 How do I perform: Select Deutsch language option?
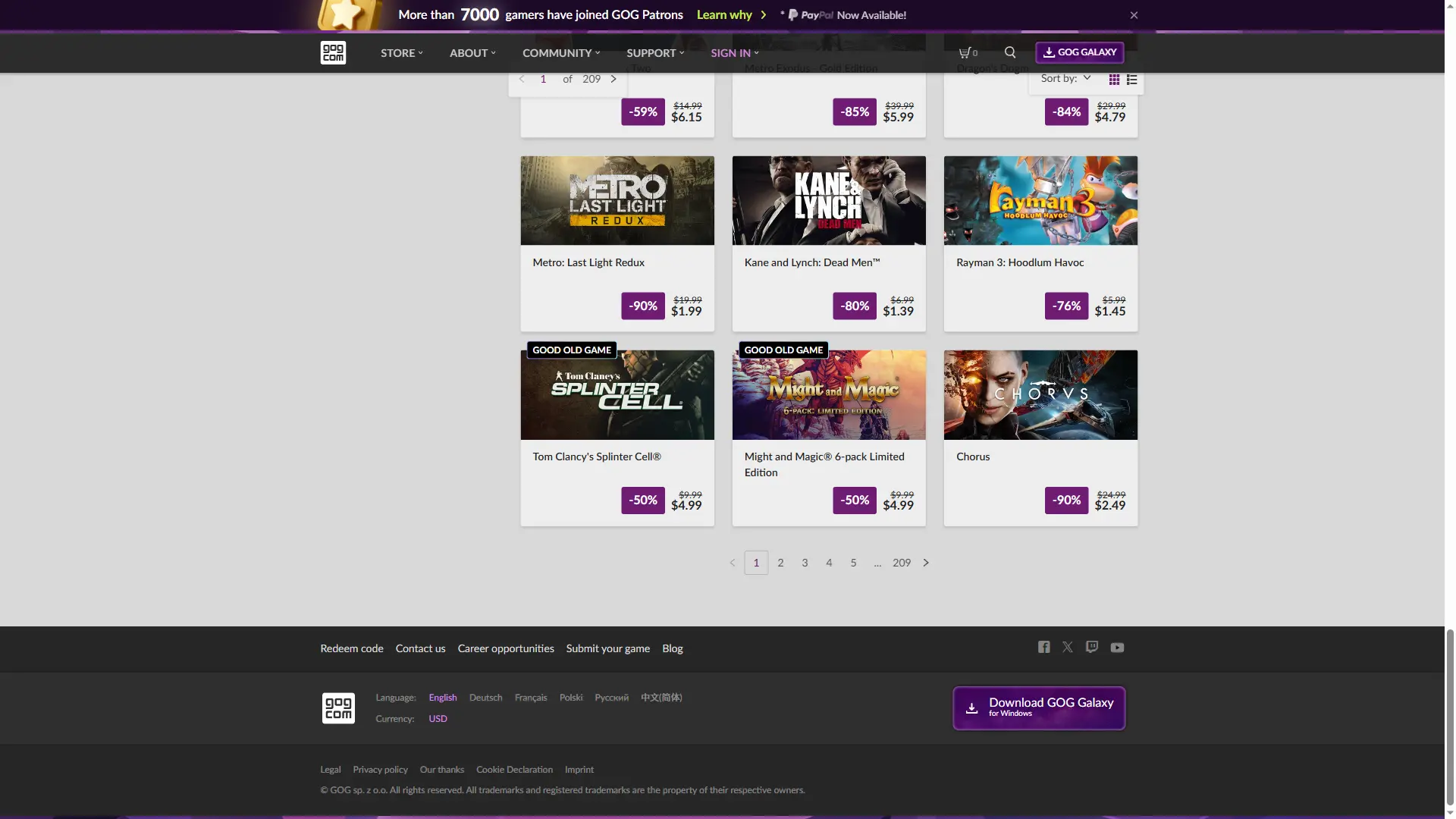485,698
